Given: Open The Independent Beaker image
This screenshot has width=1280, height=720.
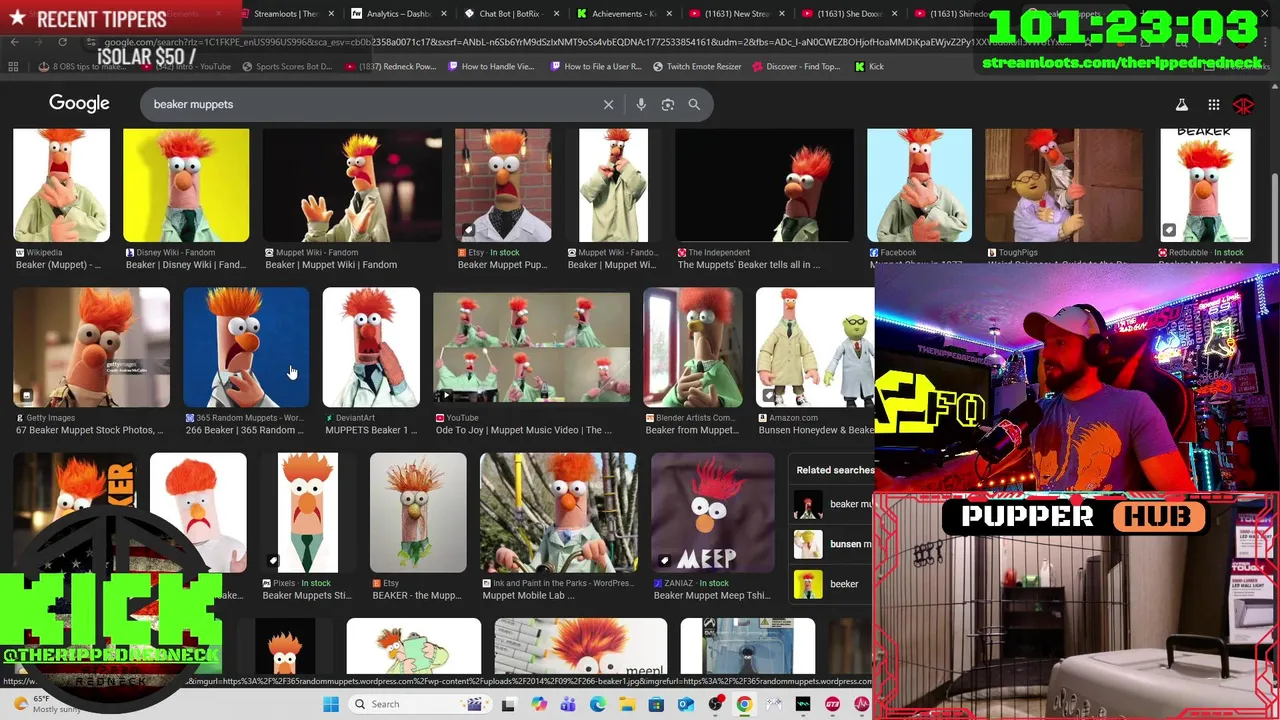Looking at the screenshot, I should [764, 185].
